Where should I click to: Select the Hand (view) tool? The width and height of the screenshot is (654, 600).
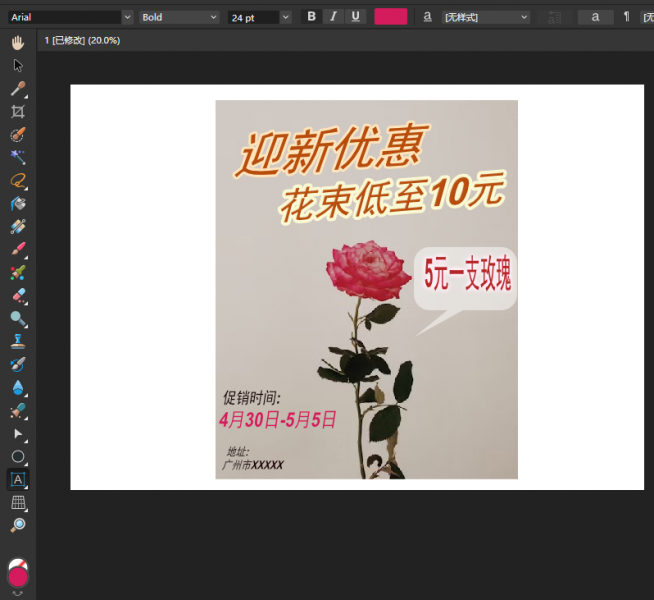pyautogui.click(x=18, y=42)
